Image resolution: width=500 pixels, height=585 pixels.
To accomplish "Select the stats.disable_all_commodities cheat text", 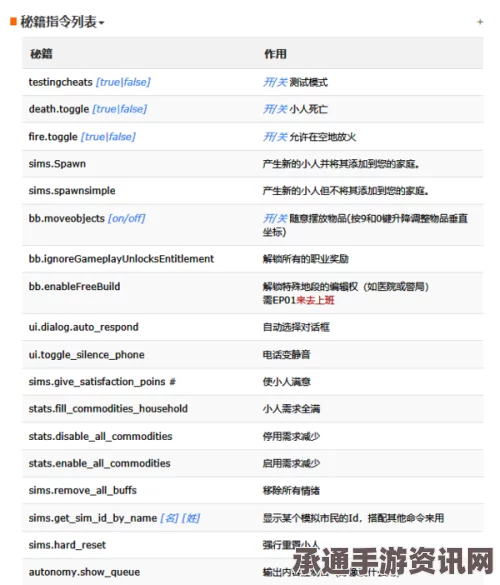I will 100,436.
